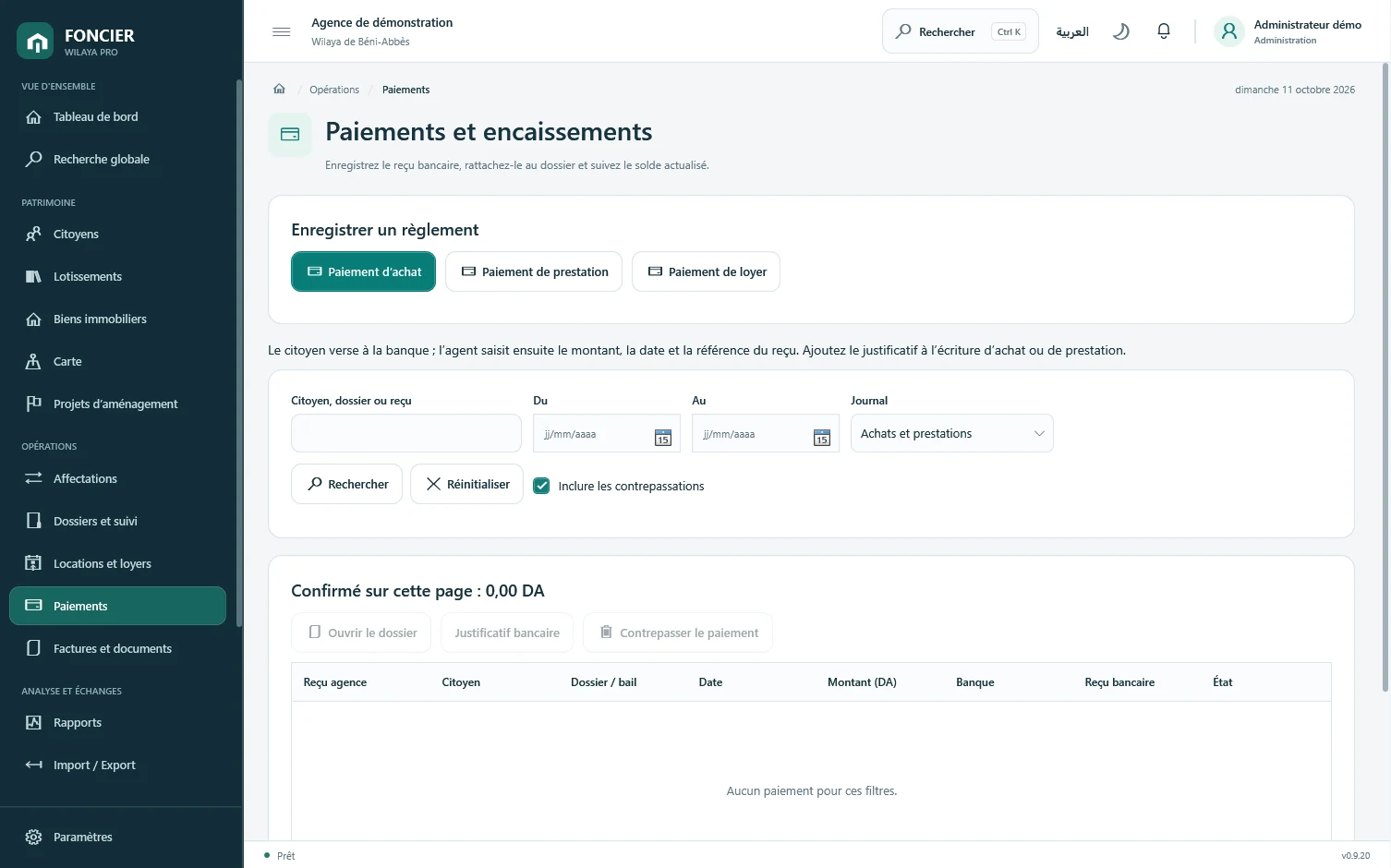Image resolution: width=1391 pixels, height=868 pixels.
Task: Open the Carte map page
Action: (x=117, y=362)
